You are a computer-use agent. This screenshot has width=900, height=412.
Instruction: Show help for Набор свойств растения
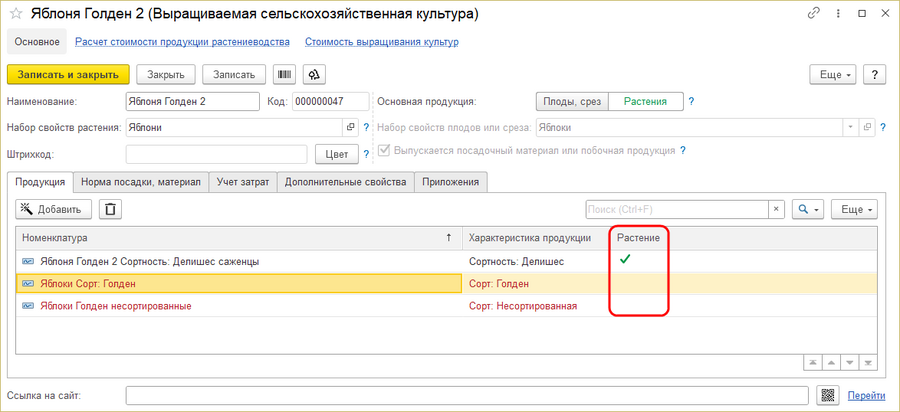tap(366, 127)
